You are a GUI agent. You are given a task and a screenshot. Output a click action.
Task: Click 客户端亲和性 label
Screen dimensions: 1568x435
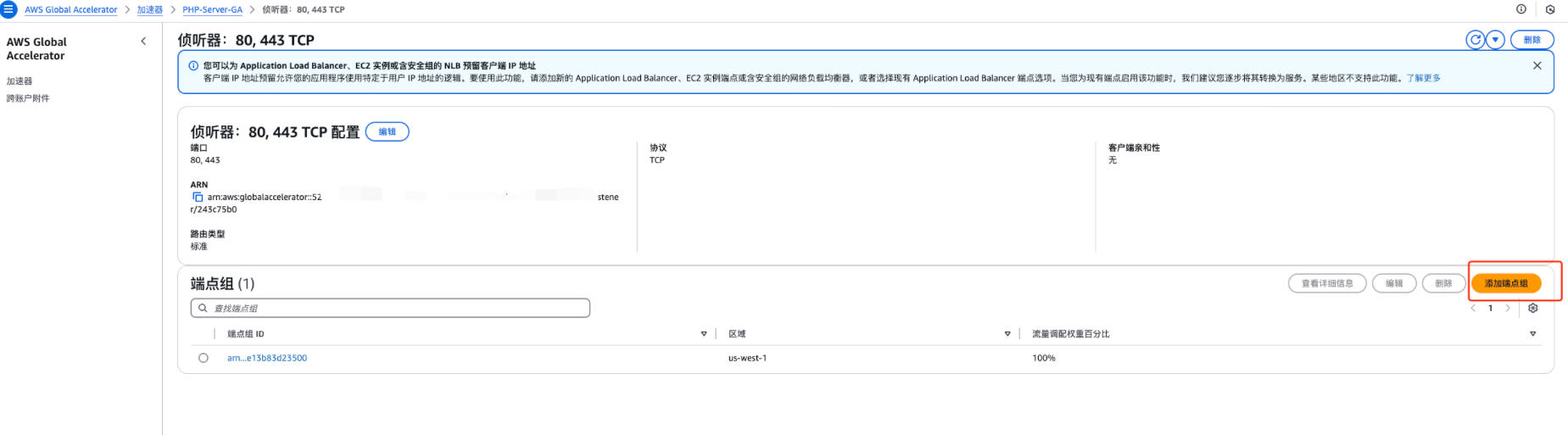tap(1134, 148)
